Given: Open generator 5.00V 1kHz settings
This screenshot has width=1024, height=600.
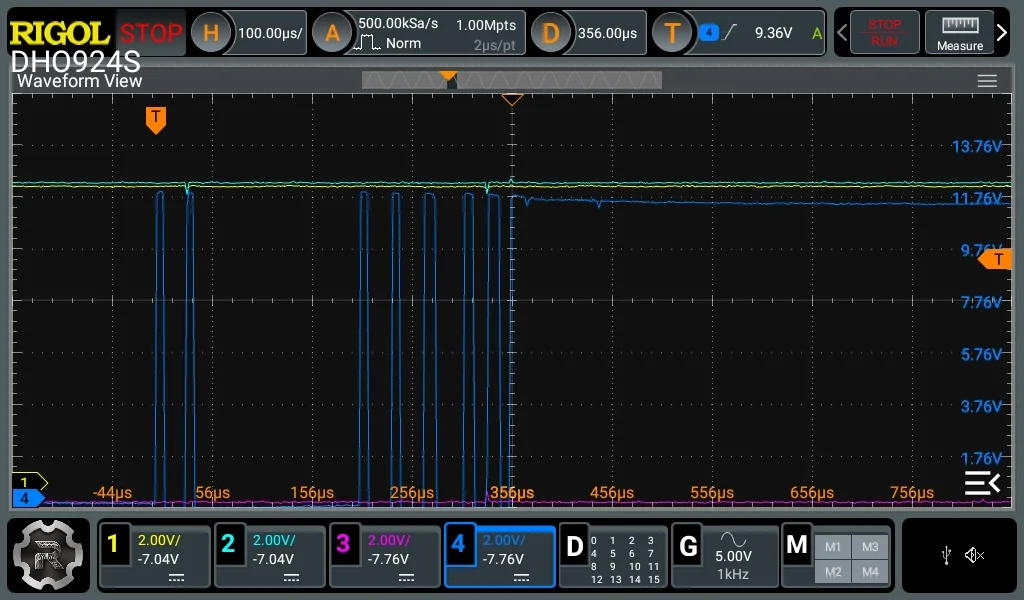Looking at the screenshot, I should pyautogui.click(x=733, y=565).
